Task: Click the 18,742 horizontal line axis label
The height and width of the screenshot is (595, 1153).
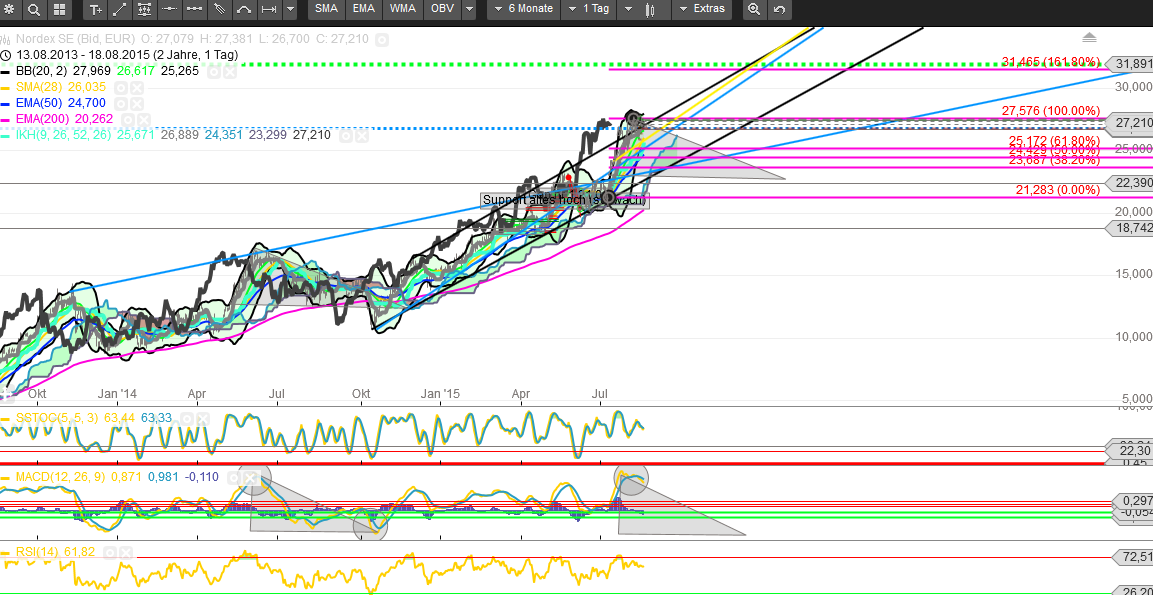Action: pos(1129,229)
